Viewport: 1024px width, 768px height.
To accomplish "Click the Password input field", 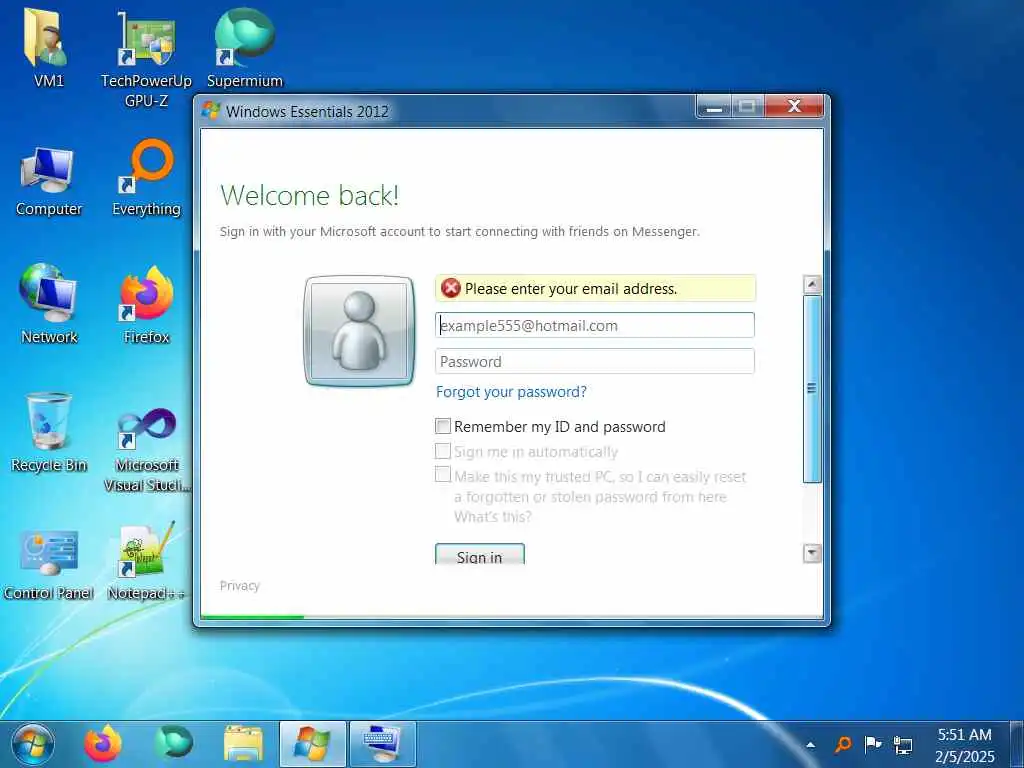I will pyautogui.click(x=595, y=361).
